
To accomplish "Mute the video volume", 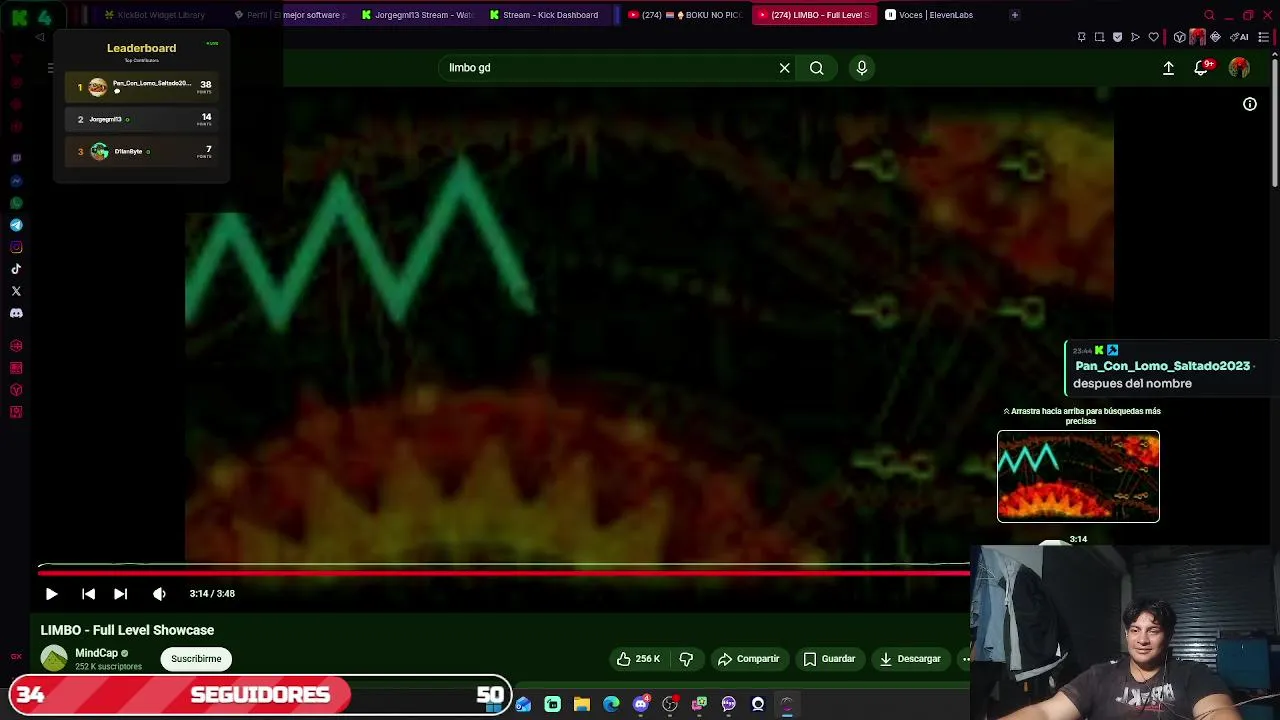I will coord(159,594).
